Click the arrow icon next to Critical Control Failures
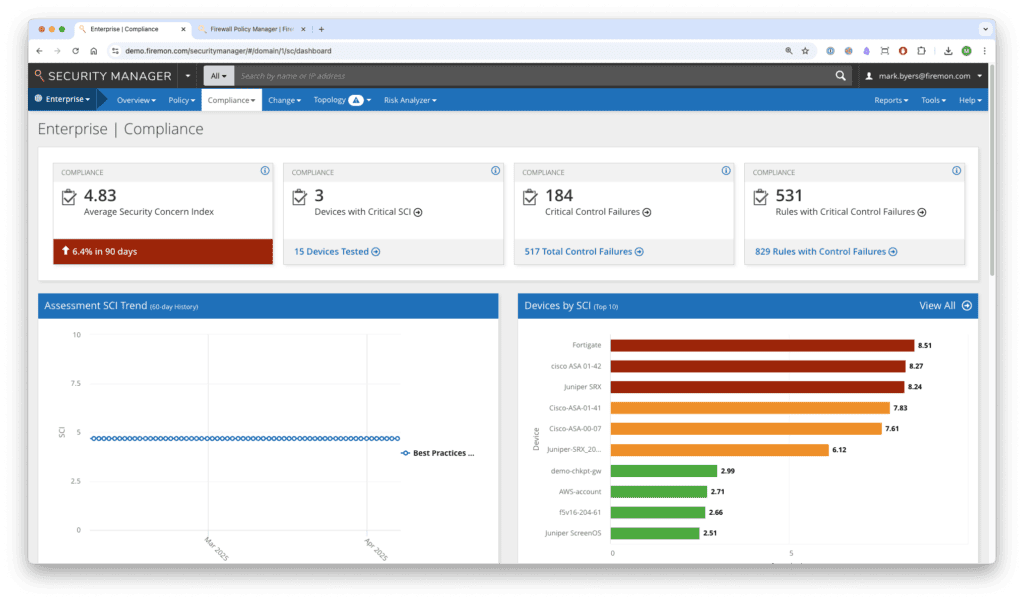 [648, 211]
